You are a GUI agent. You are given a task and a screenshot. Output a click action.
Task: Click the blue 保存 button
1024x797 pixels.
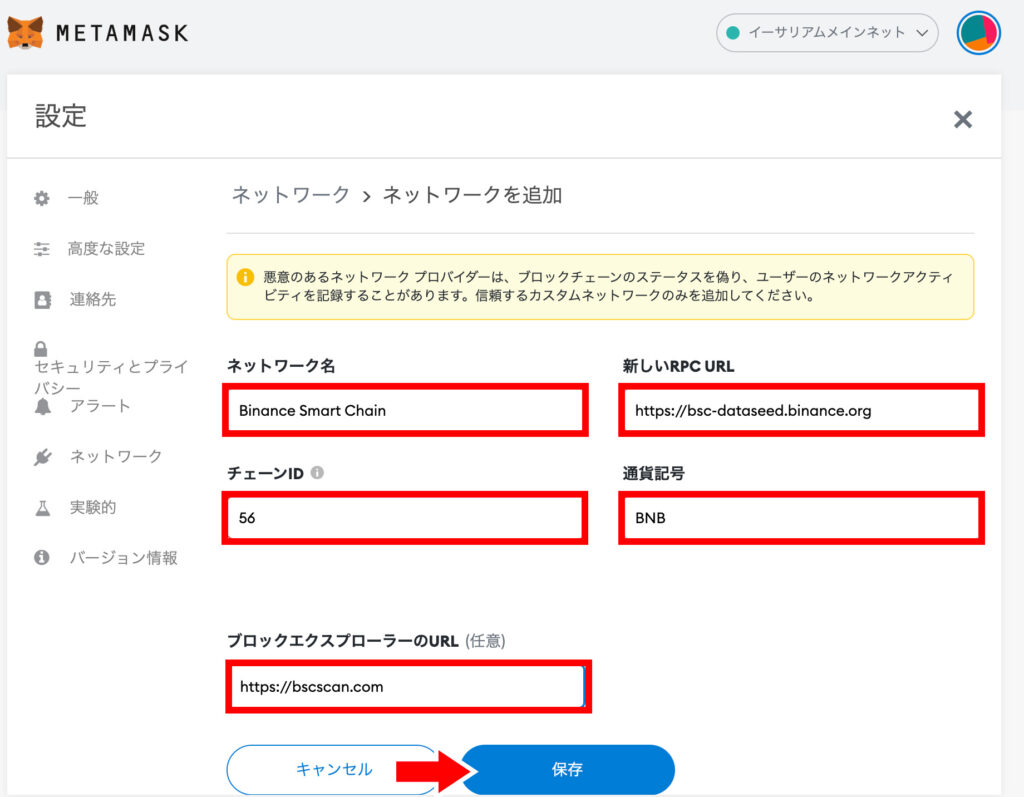tap(568, 770)
